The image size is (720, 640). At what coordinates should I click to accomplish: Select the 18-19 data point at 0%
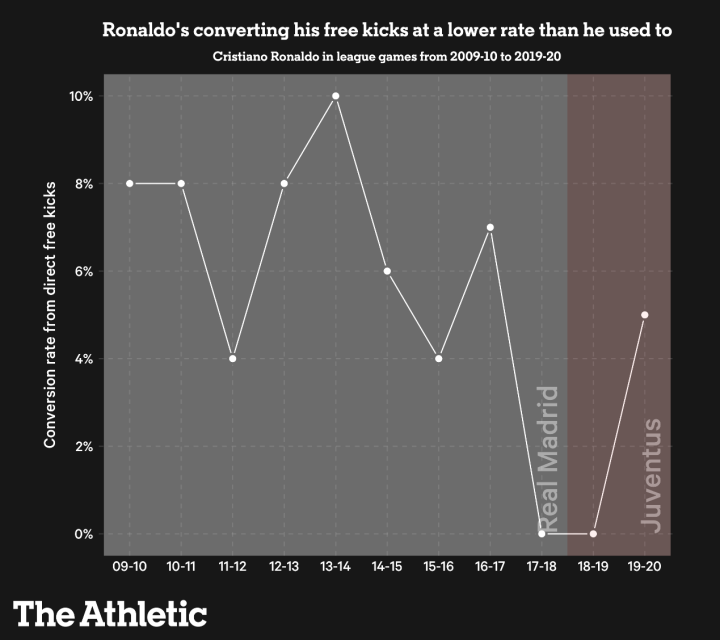pyautogui.click(x=593, y=533)
